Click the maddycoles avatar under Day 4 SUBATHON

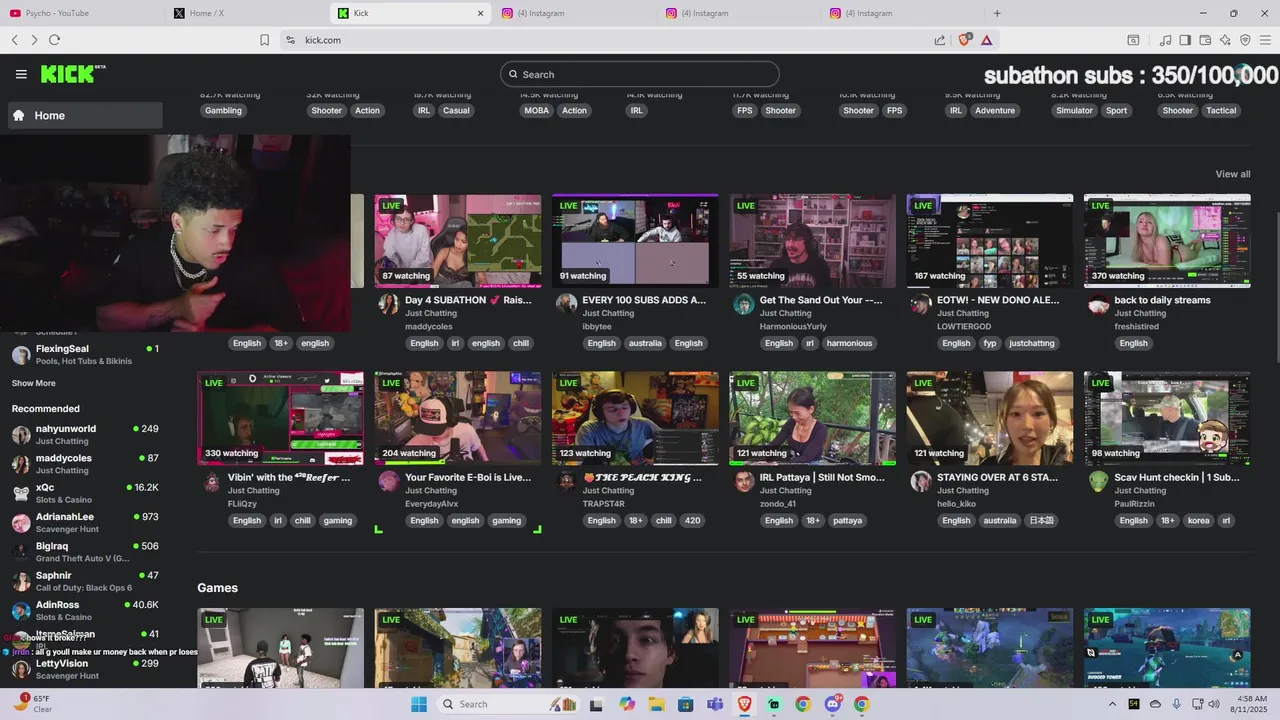click(389, 304)
